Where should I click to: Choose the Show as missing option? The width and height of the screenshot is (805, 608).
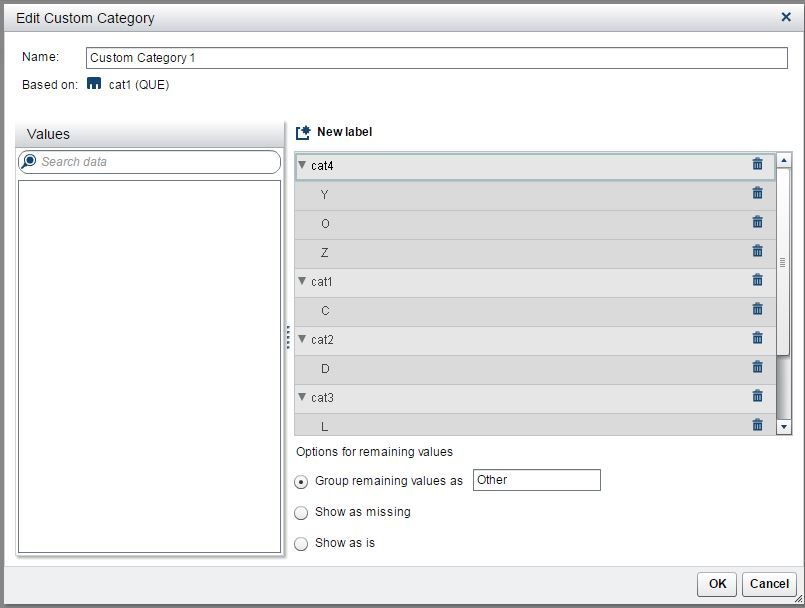[x=302, y=513]
